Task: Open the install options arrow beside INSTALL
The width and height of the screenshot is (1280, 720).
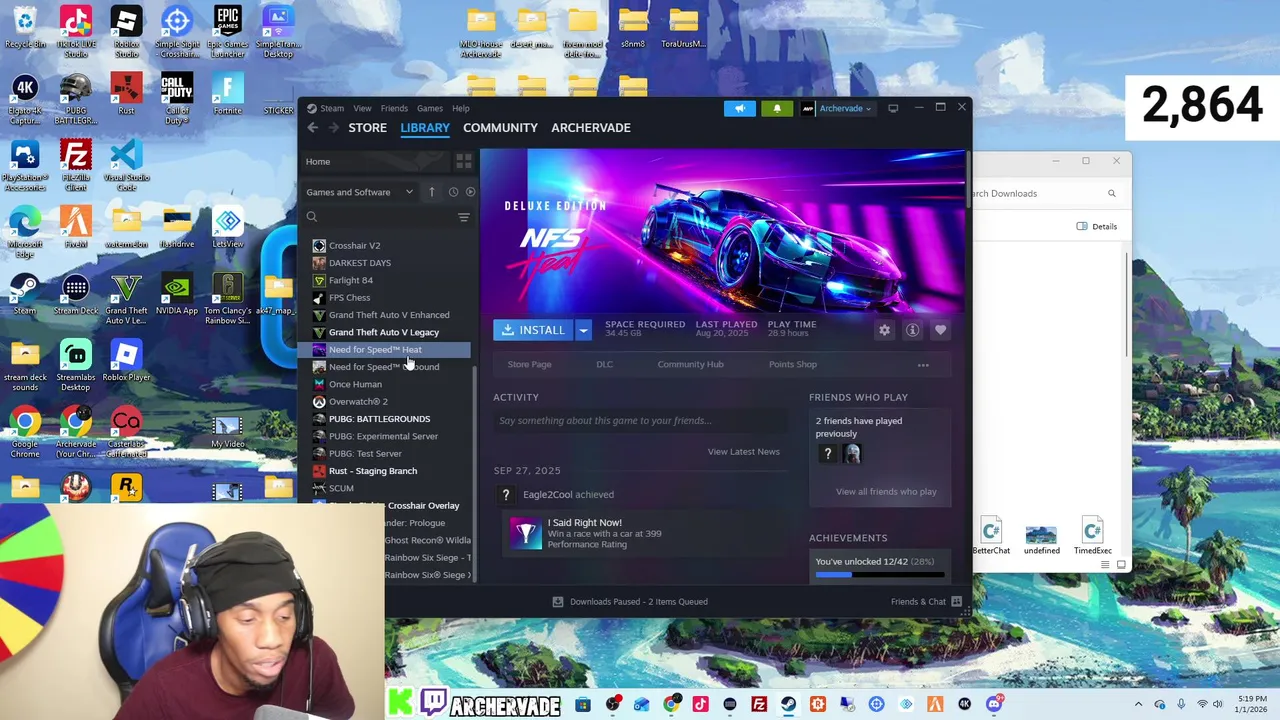Action: pos(583,330)
